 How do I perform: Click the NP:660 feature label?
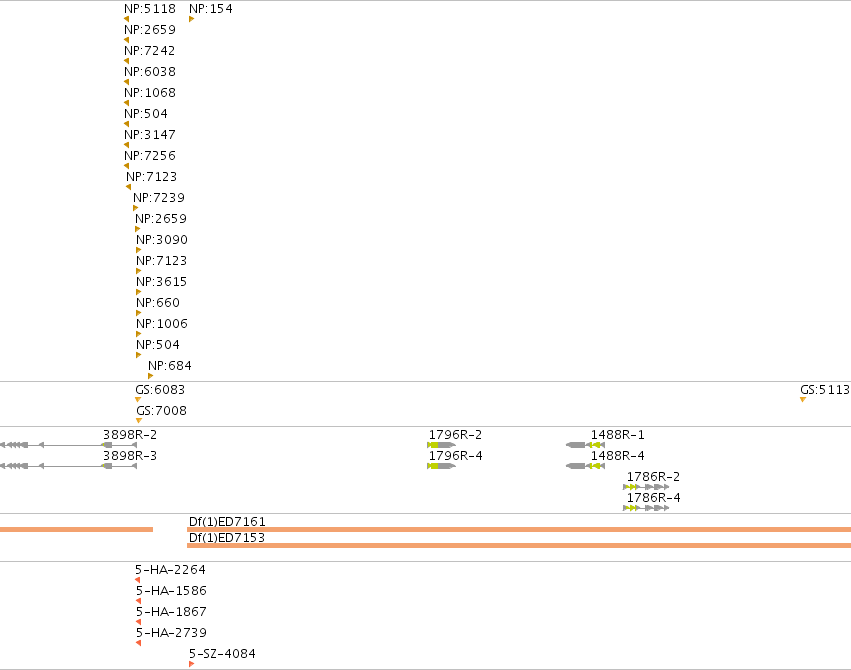pyautogui.click(x=158, y=303)
